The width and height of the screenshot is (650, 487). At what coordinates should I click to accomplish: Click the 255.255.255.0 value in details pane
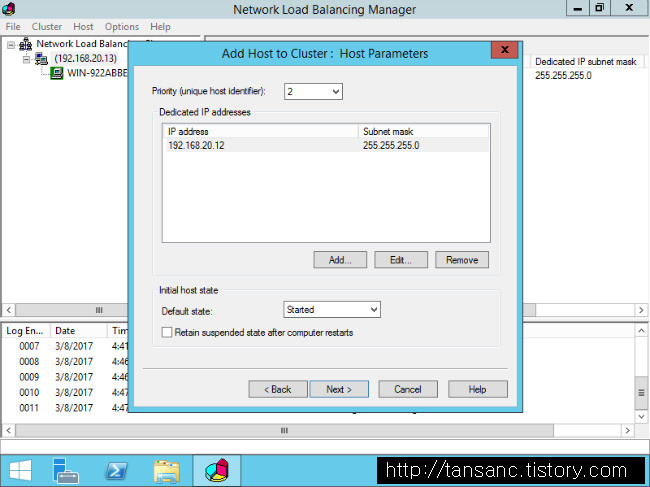(x=563, y=76)
